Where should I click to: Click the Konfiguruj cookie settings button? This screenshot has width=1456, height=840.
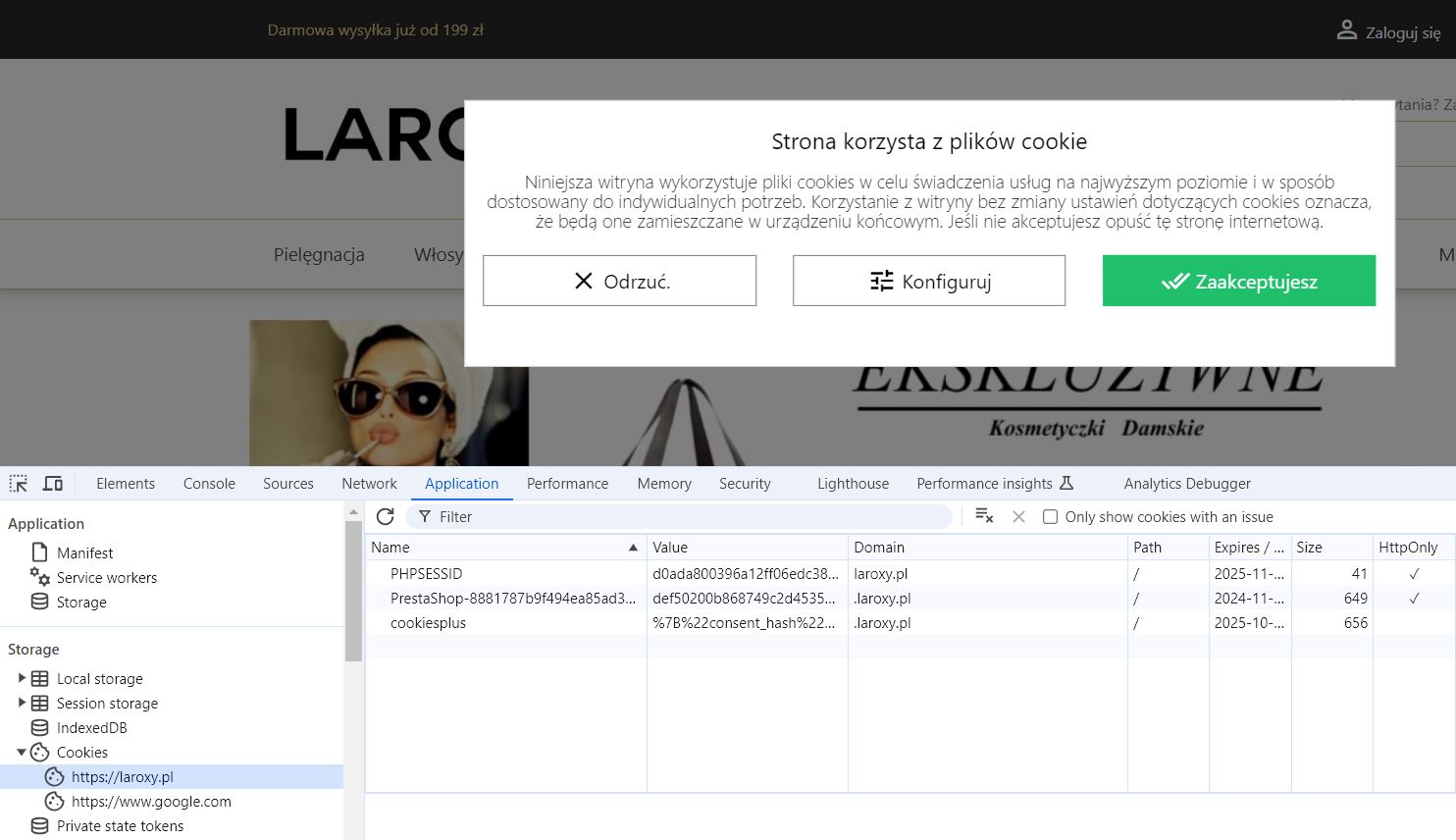[928, 282]
